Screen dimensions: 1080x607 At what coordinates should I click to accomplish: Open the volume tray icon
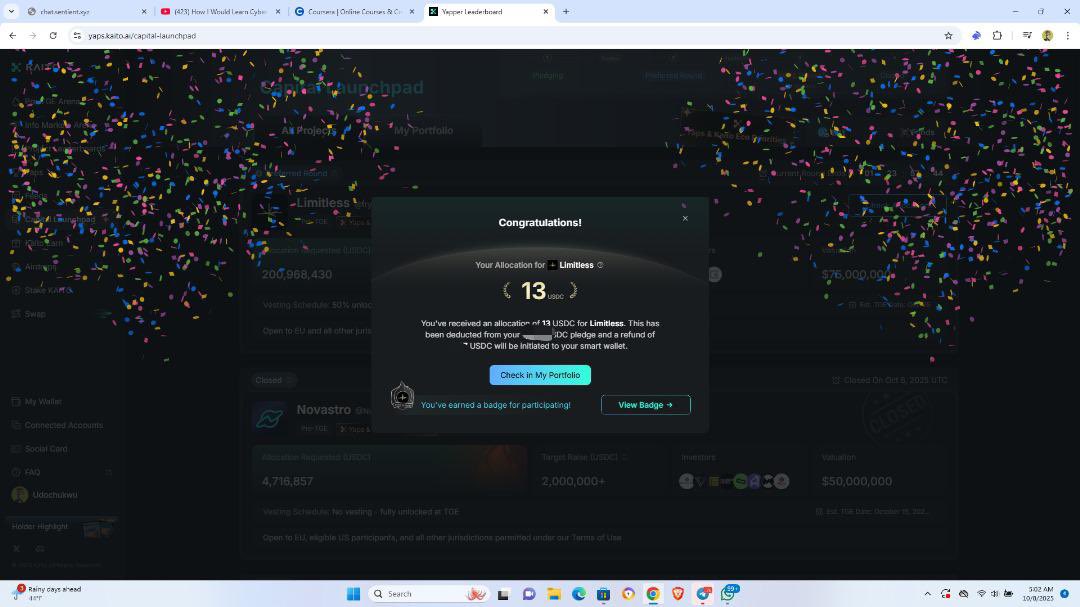pos(995,594)
